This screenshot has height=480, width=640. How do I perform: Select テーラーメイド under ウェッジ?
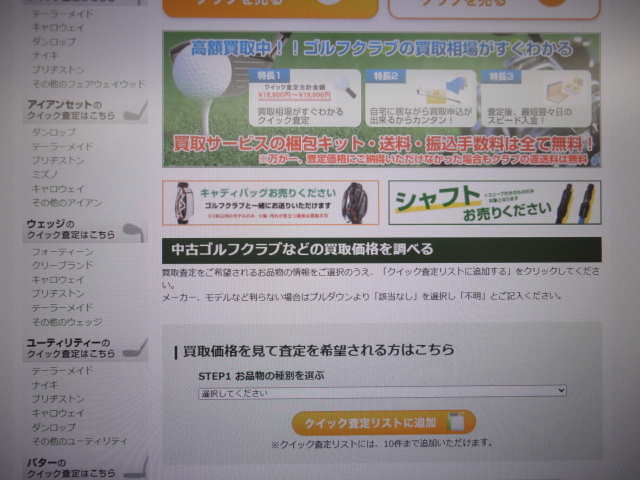pyautogui.click(x=62, y=308)
